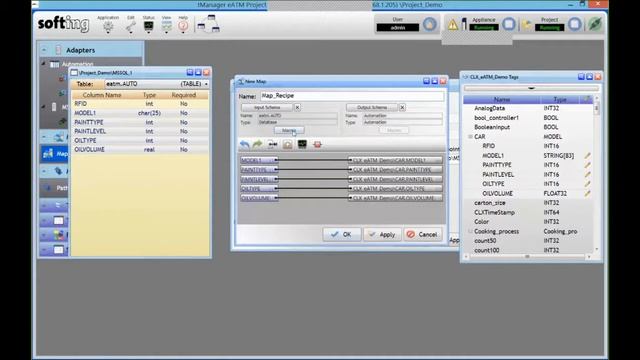The width and height of the screenshot is (640, 360).
Task: Open the View layout icon
Action: [x=167, y=27]
